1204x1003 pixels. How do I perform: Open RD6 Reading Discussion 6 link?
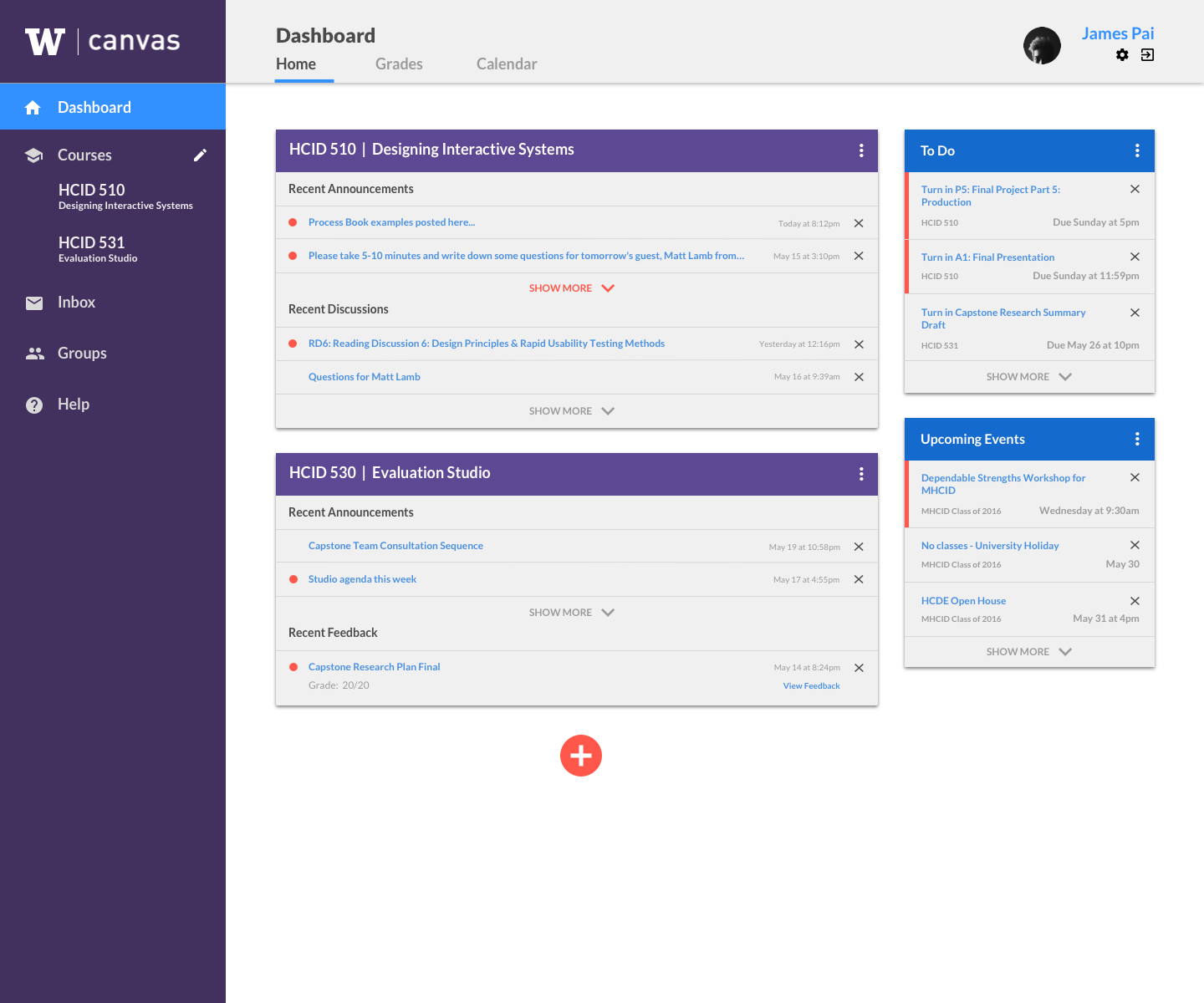coord(487,344)
